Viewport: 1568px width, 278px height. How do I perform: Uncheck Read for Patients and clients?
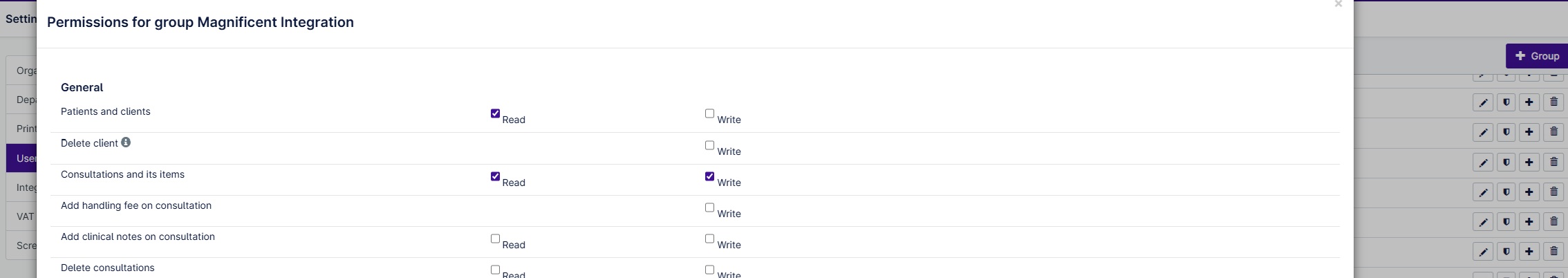495,113
